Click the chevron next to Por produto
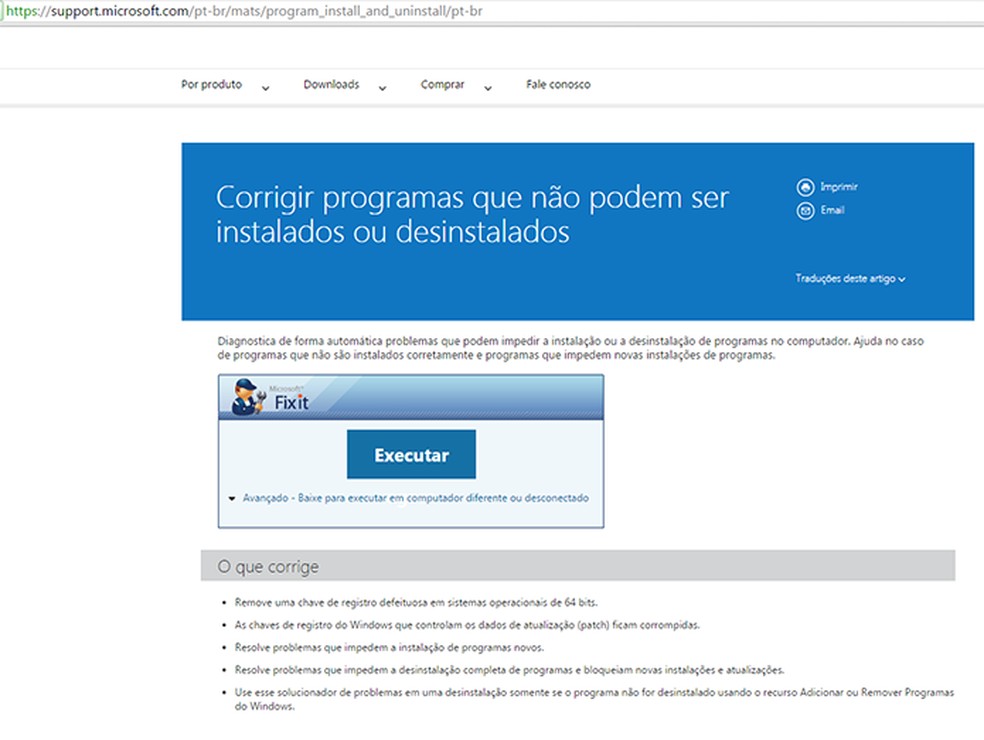 click(x=265, y=88)
